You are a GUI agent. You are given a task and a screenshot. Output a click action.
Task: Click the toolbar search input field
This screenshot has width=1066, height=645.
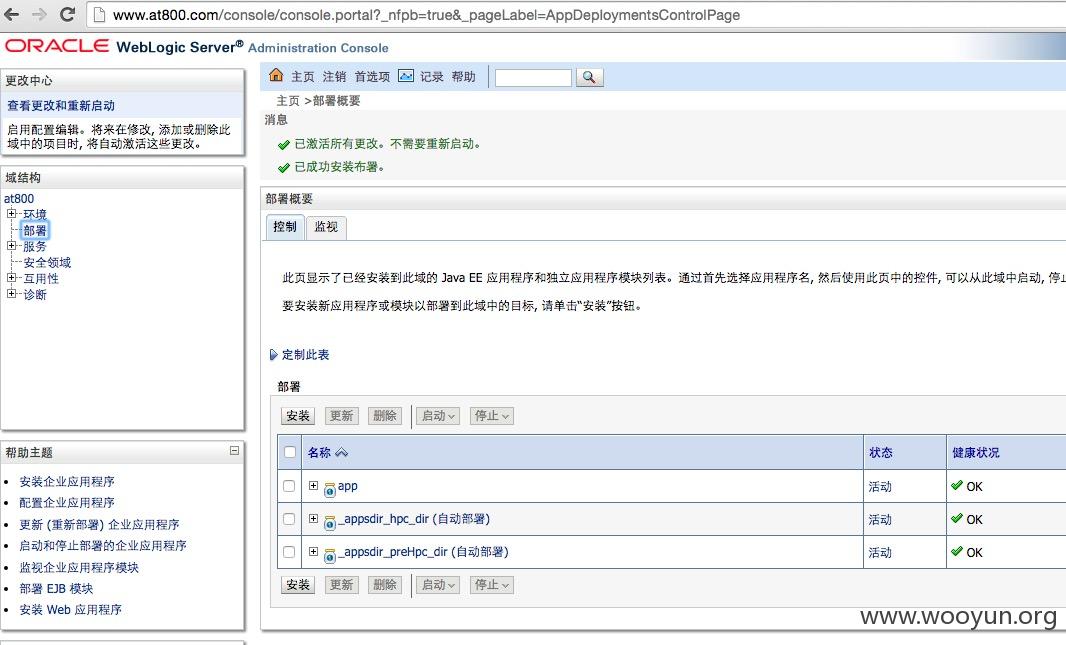pyautogui.click(x=534, y=77)
